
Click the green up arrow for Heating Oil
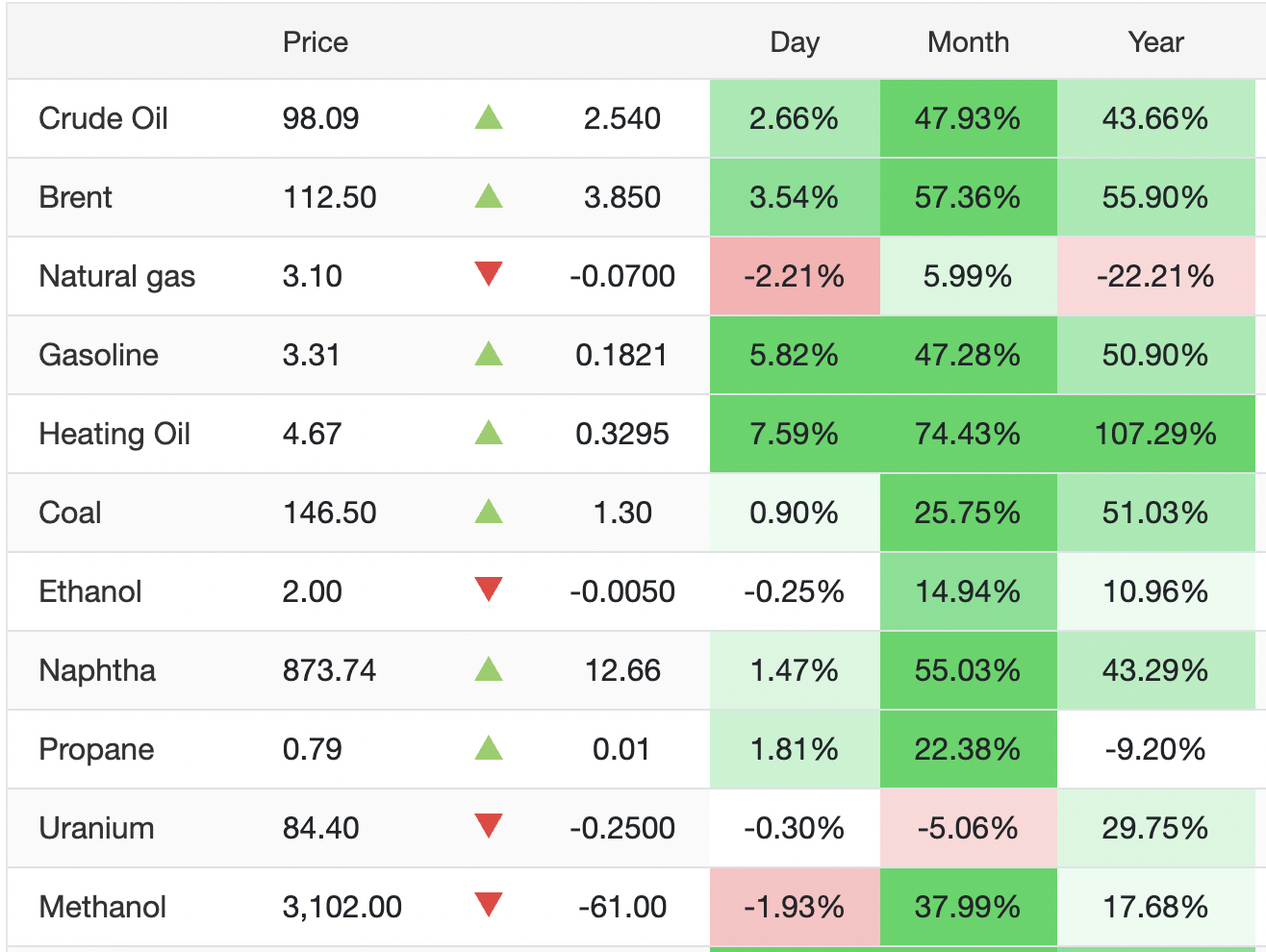pos(489,434)
